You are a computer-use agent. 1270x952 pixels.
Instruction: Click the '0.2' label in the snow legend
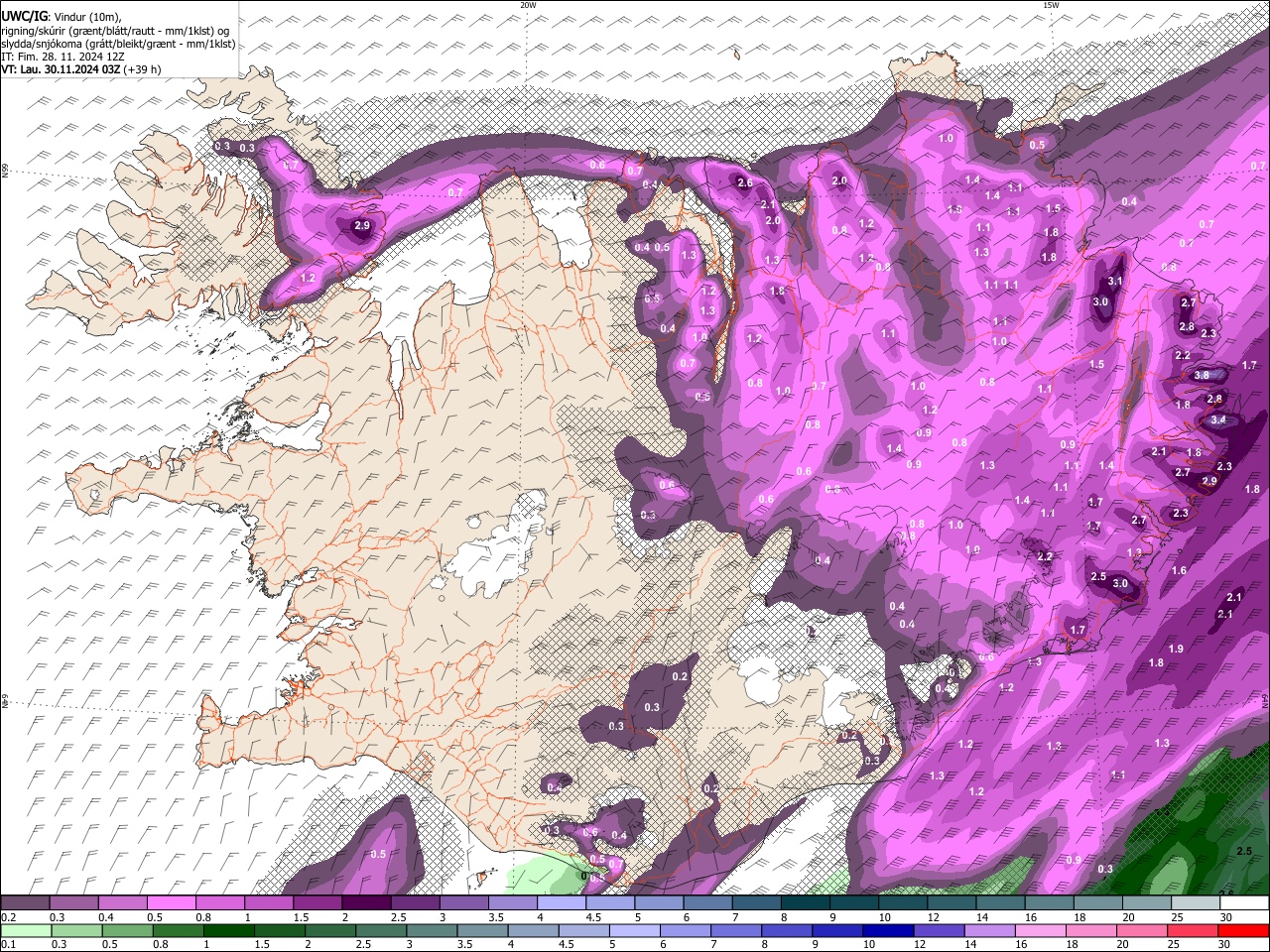pos(8,917)
